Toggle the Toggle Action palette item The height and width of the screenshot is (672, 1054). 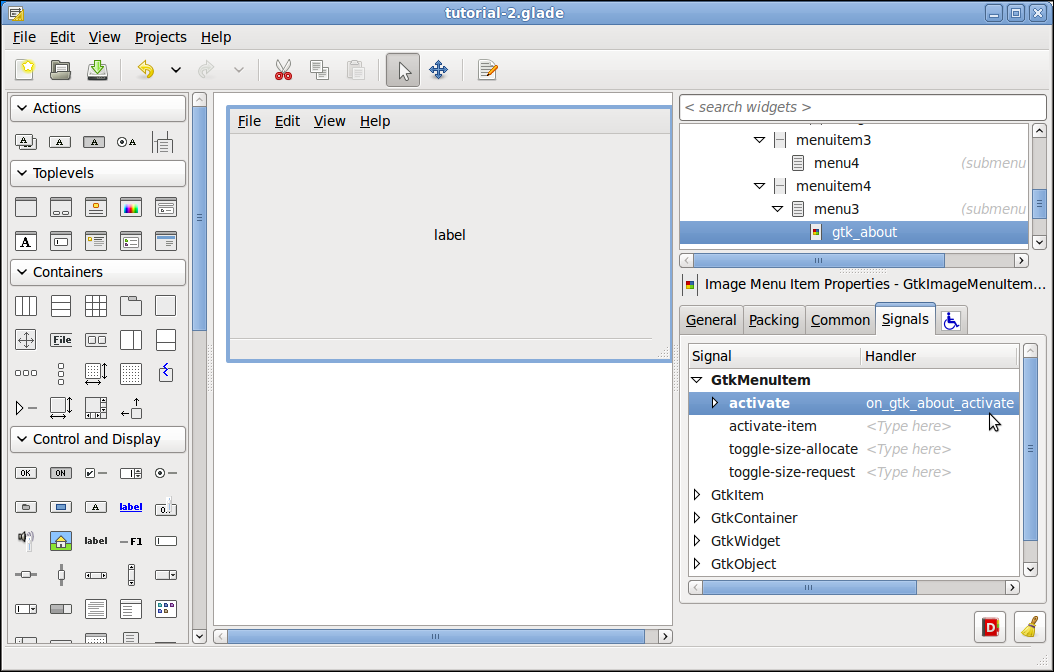[x=94, y=142]
